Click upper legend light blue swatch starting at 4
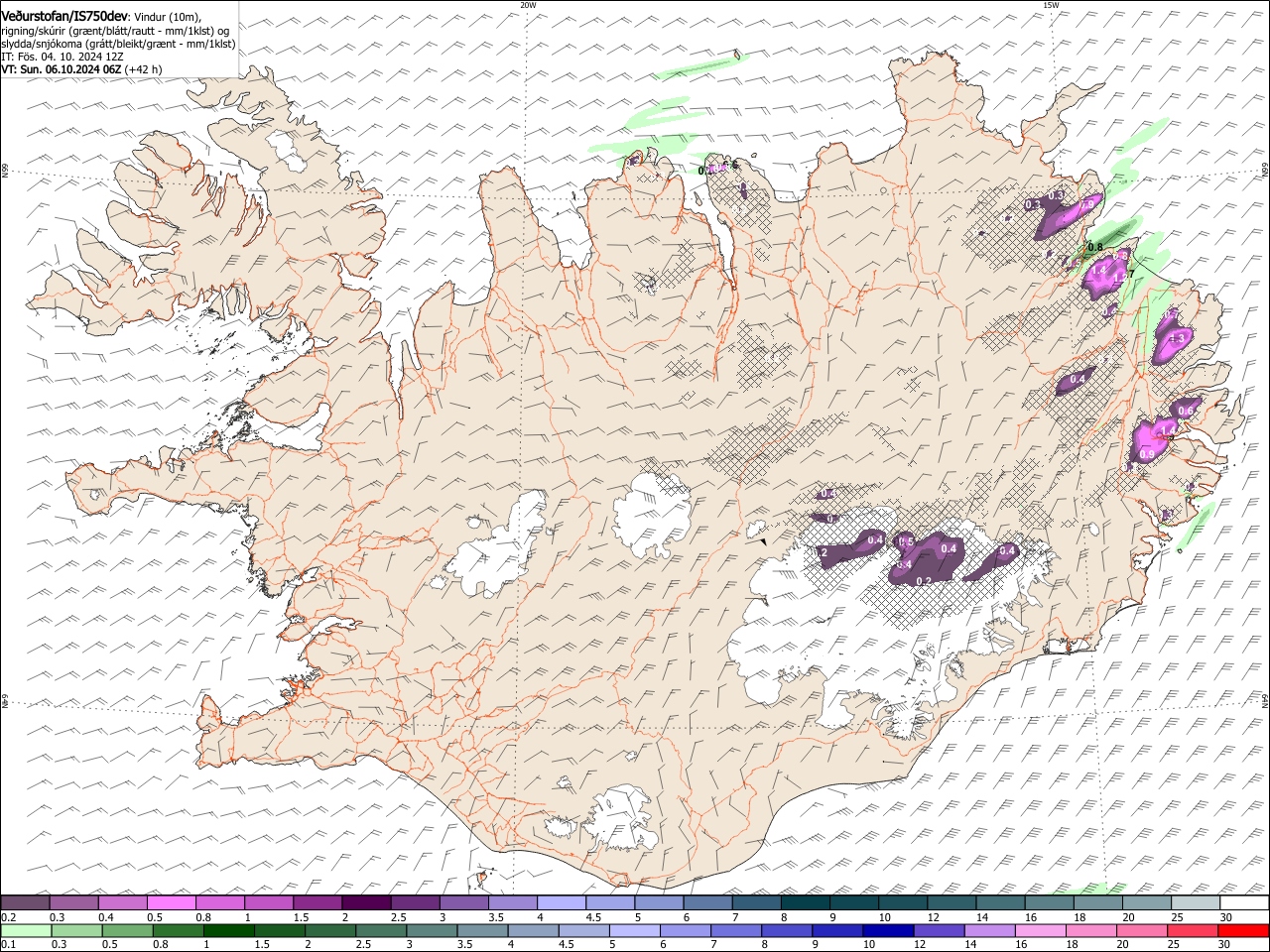1270x952 pixels. coord(562,903)
